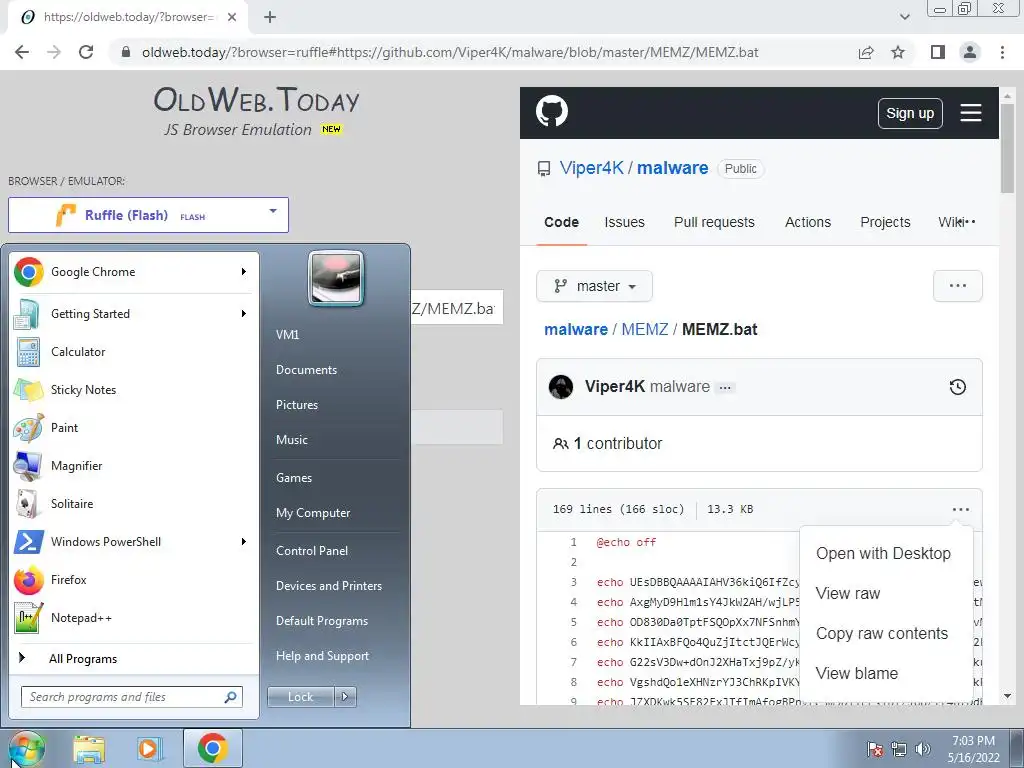Screen dimensions: 1024x768
Task: Expand Windows PowerShell submenu arrow
Action: click(244, 541)
